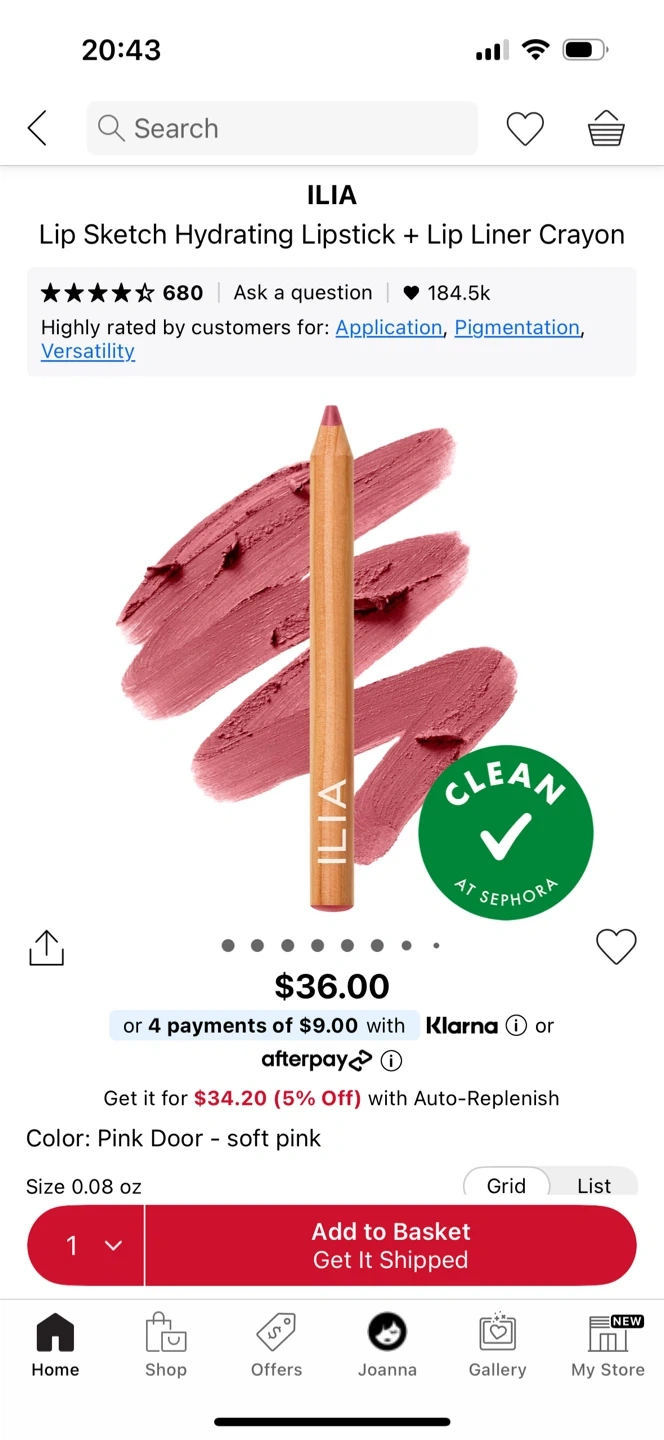
Task: Toggle the product love heart below the image
Action: [616, 946]
